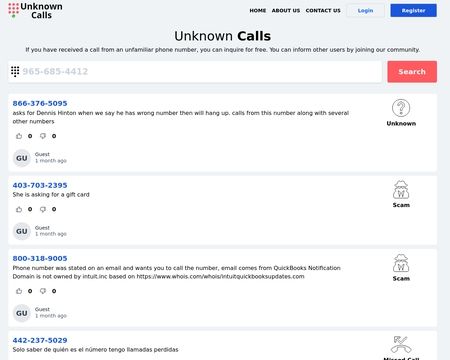Click GU avatar on 403-703-2395 card

22,231
